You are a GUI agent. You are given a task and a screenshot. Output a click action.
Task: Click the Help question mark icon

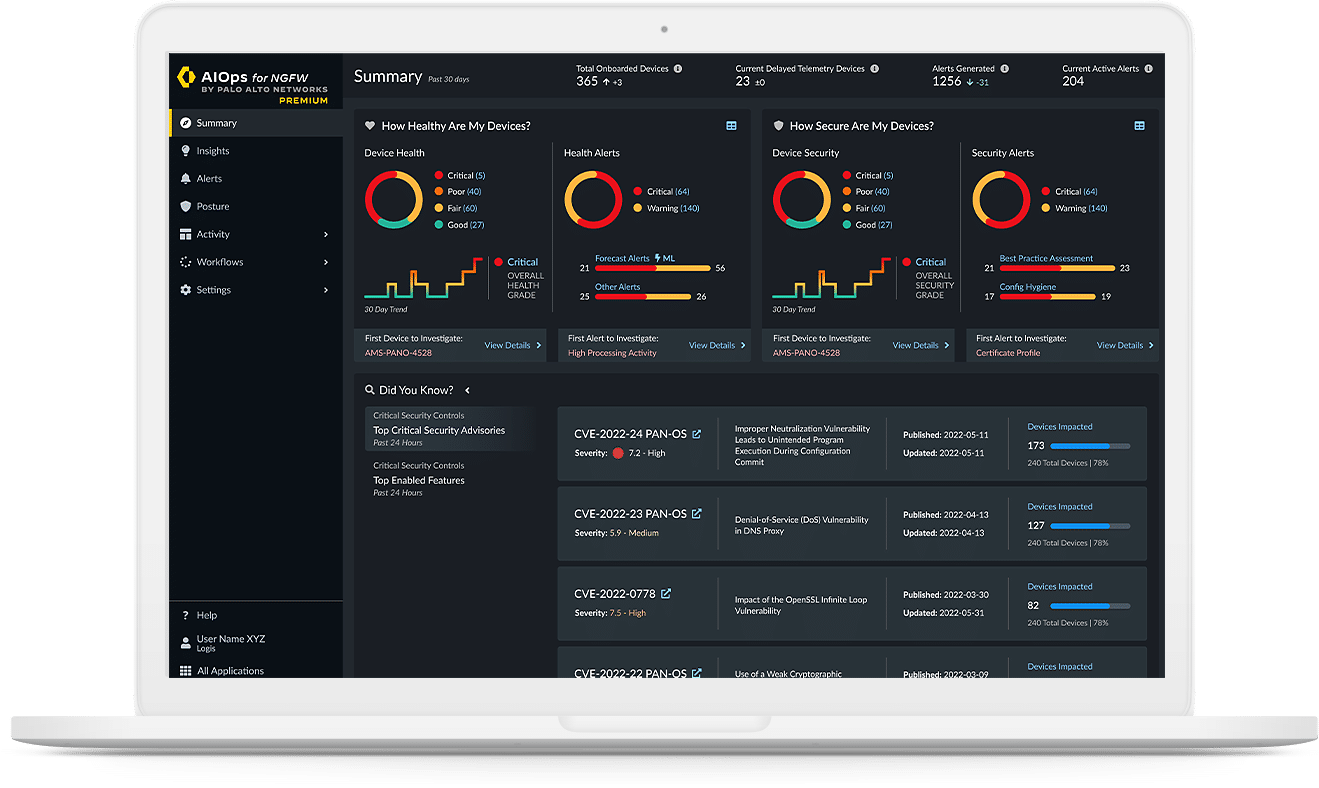tap(185, 616)
